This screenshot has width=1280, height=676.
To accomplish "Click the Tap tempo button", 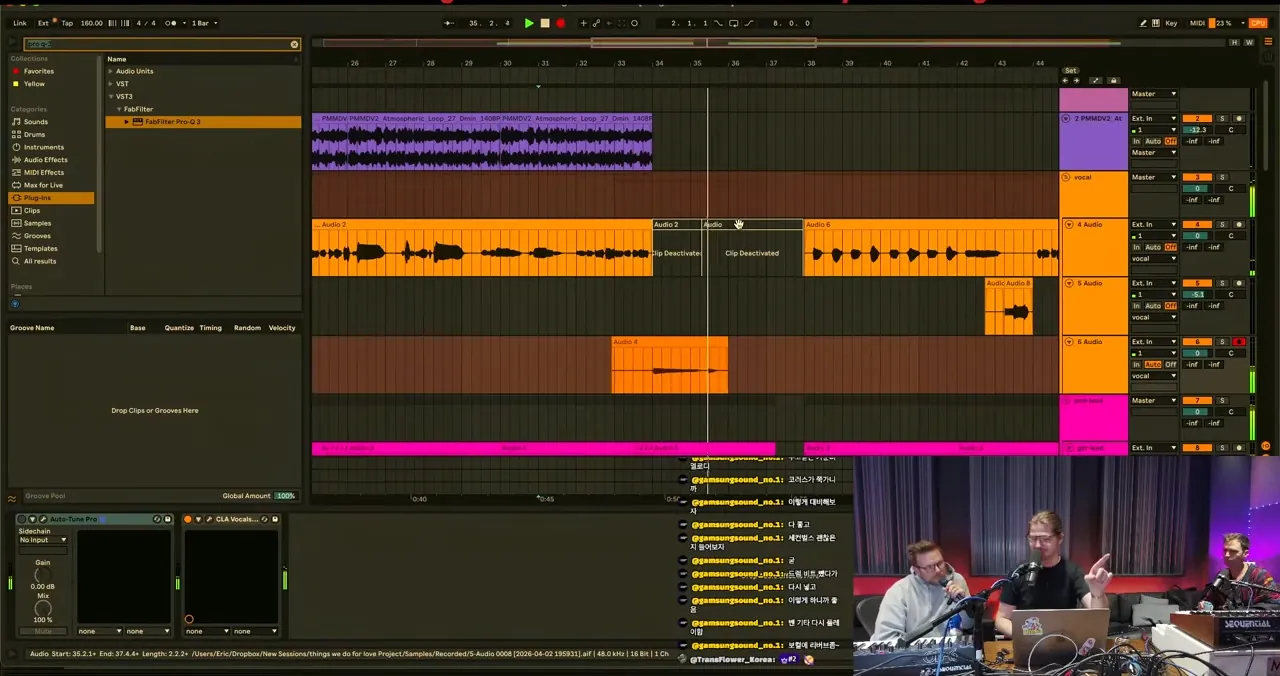I will (x=67, y=23).
